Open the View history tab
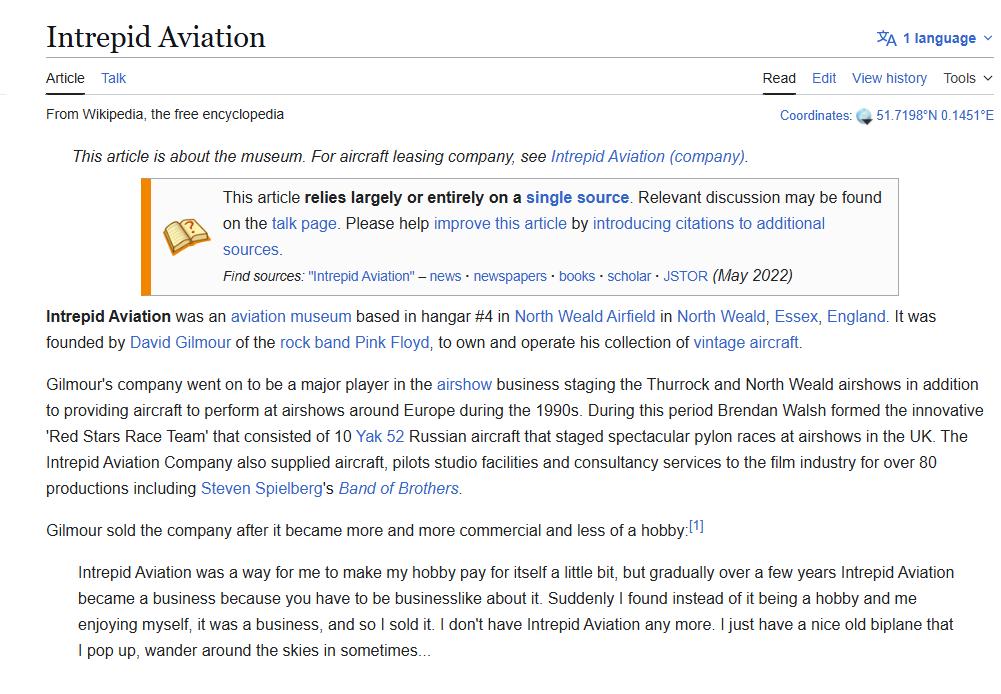Image resolution: width=1001 pixels, height=694 pixels. click(889, 78)
